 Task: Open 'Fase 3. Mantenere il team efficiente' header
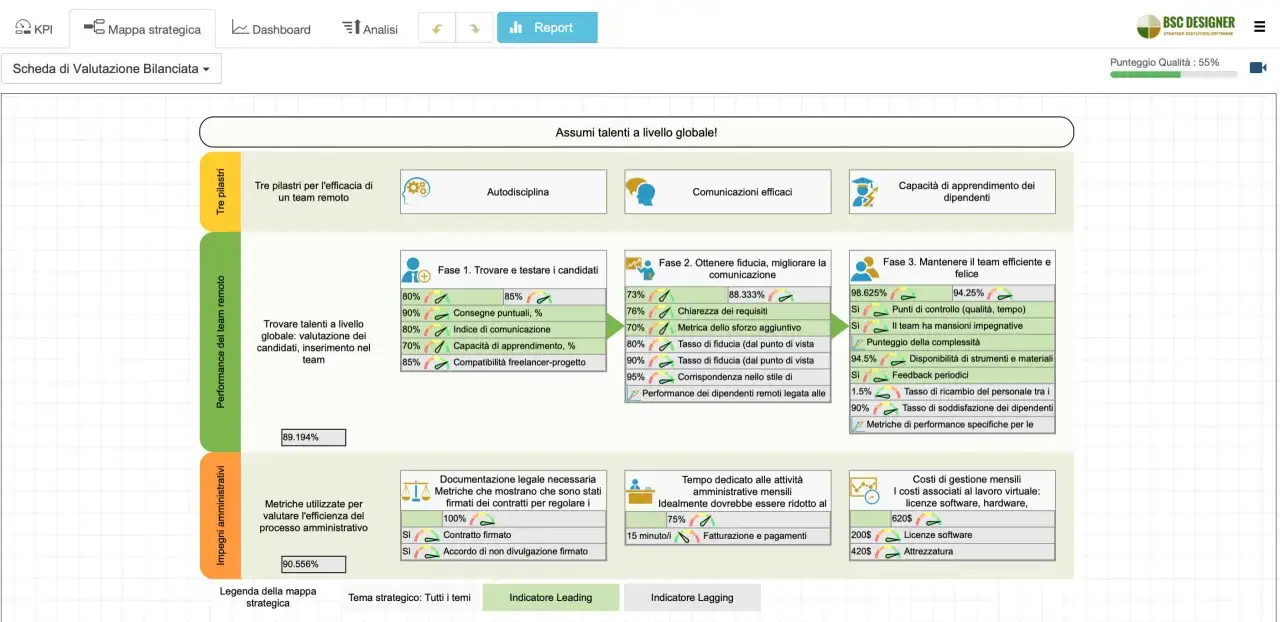click(967, 268)
